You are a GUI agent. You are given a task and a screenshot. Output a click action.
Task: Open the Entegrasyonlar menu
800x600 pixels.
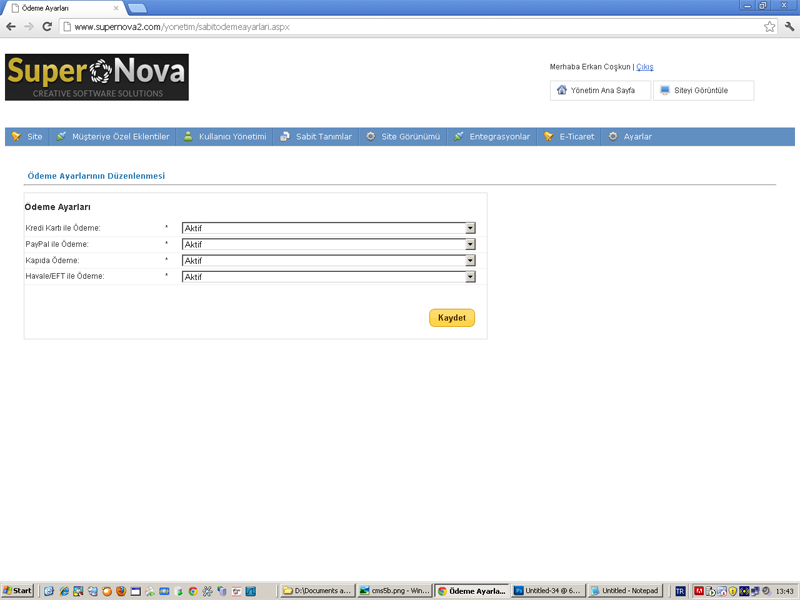(492, 137)
